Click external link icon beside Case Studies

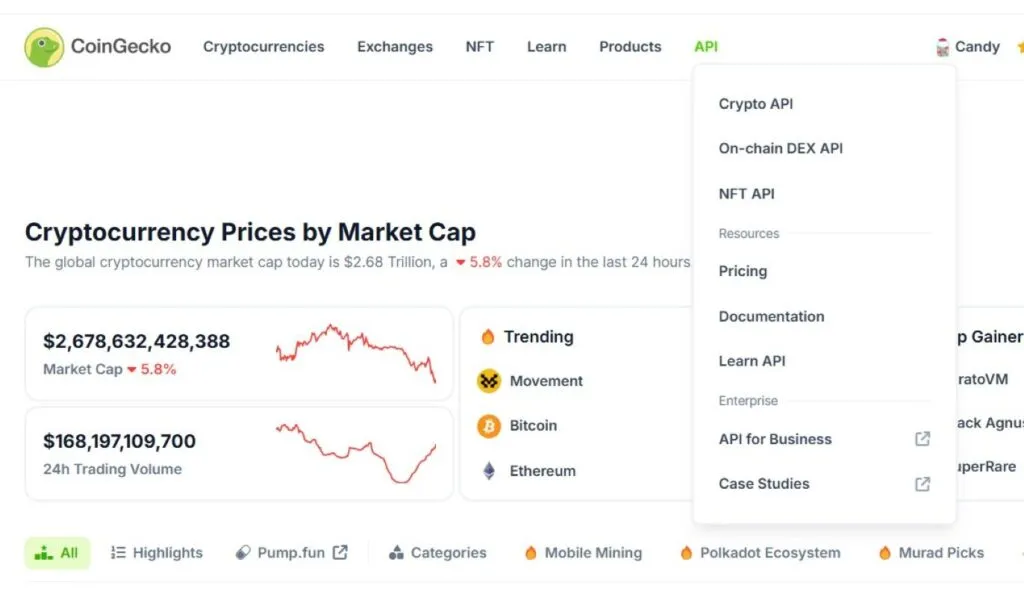(922, 484)
